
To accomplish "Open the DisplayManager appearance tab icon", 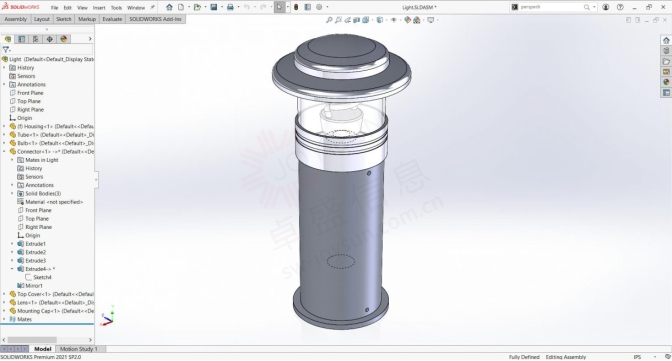I will point(64,39).
